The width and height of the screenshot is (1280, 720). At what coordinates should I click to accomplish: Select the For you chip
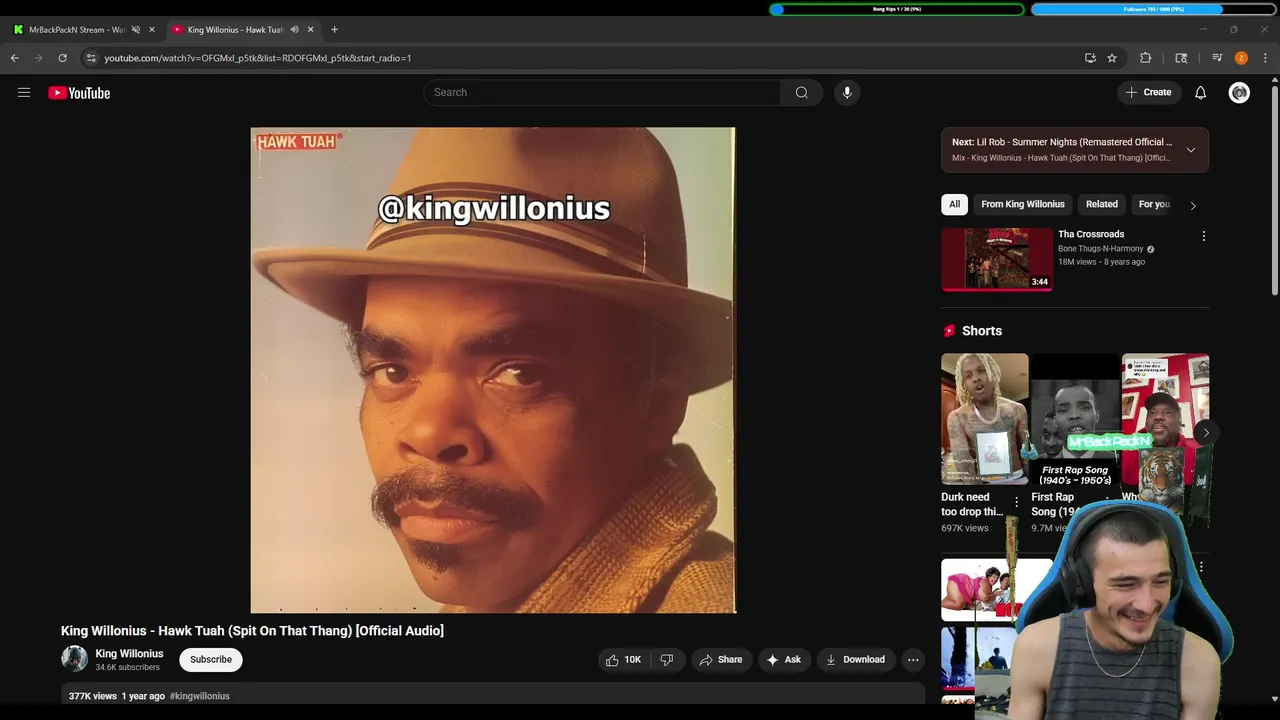pos(1154,204)
